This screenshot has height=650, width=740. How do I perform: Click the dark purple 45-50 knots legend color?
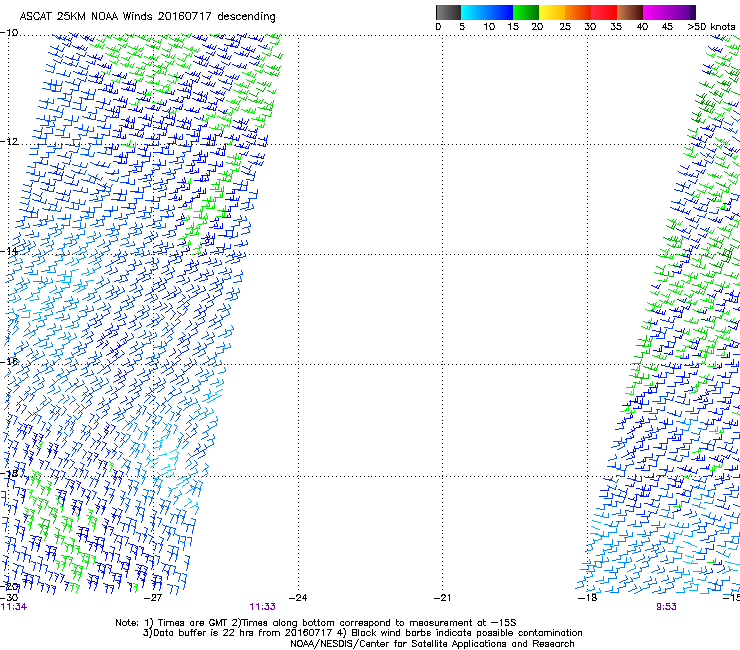(x=682, y=12)
